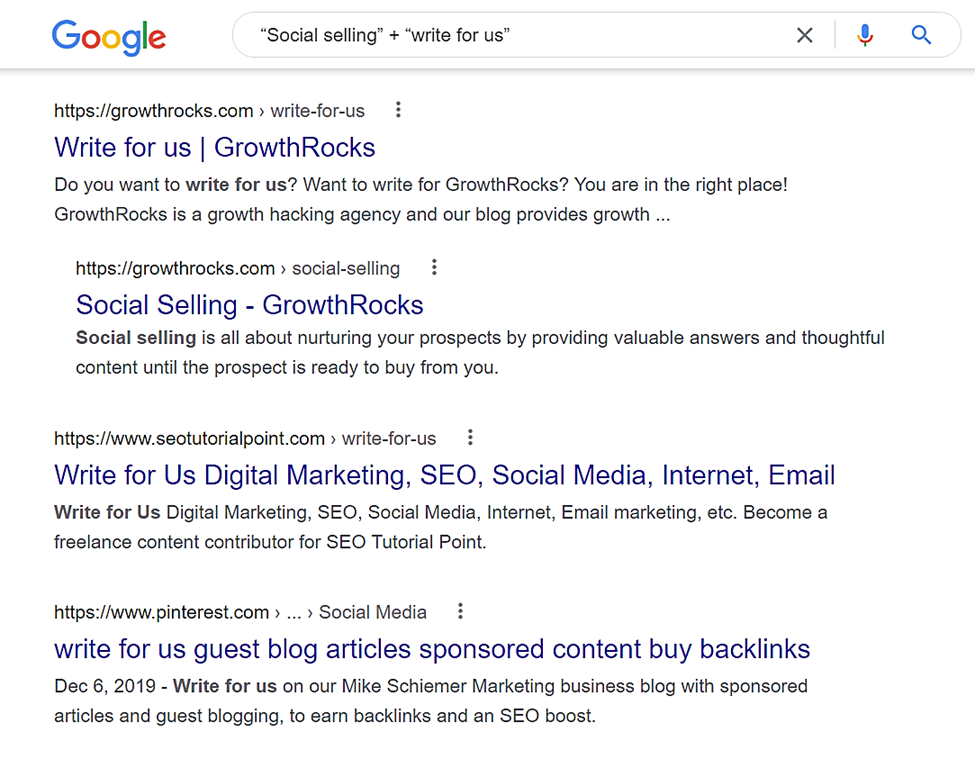Open 'Social Selling - GrowthRocks' result

click(249, 305)
